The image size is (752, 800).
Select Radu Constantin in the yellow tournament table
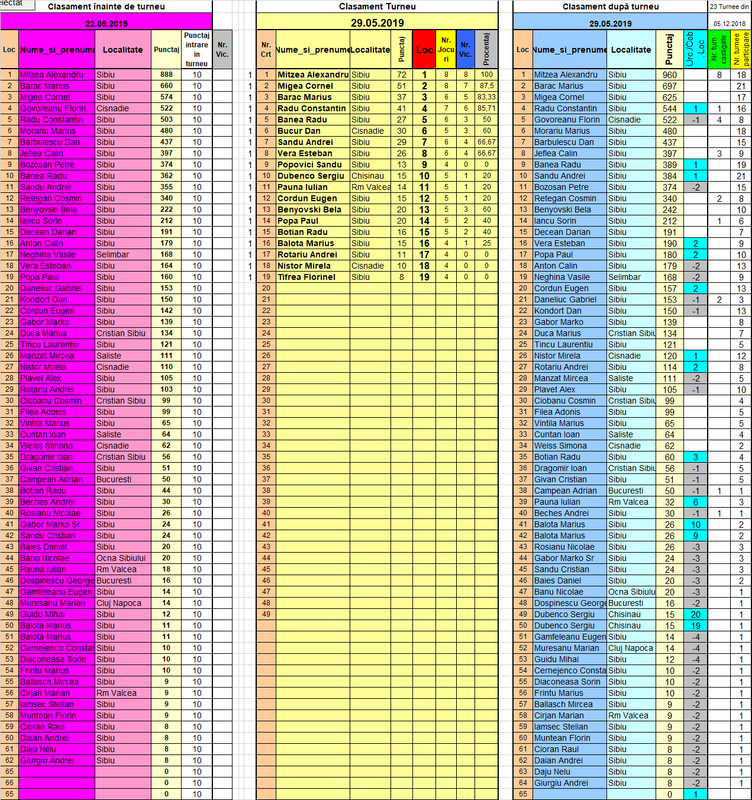point(313,108)
